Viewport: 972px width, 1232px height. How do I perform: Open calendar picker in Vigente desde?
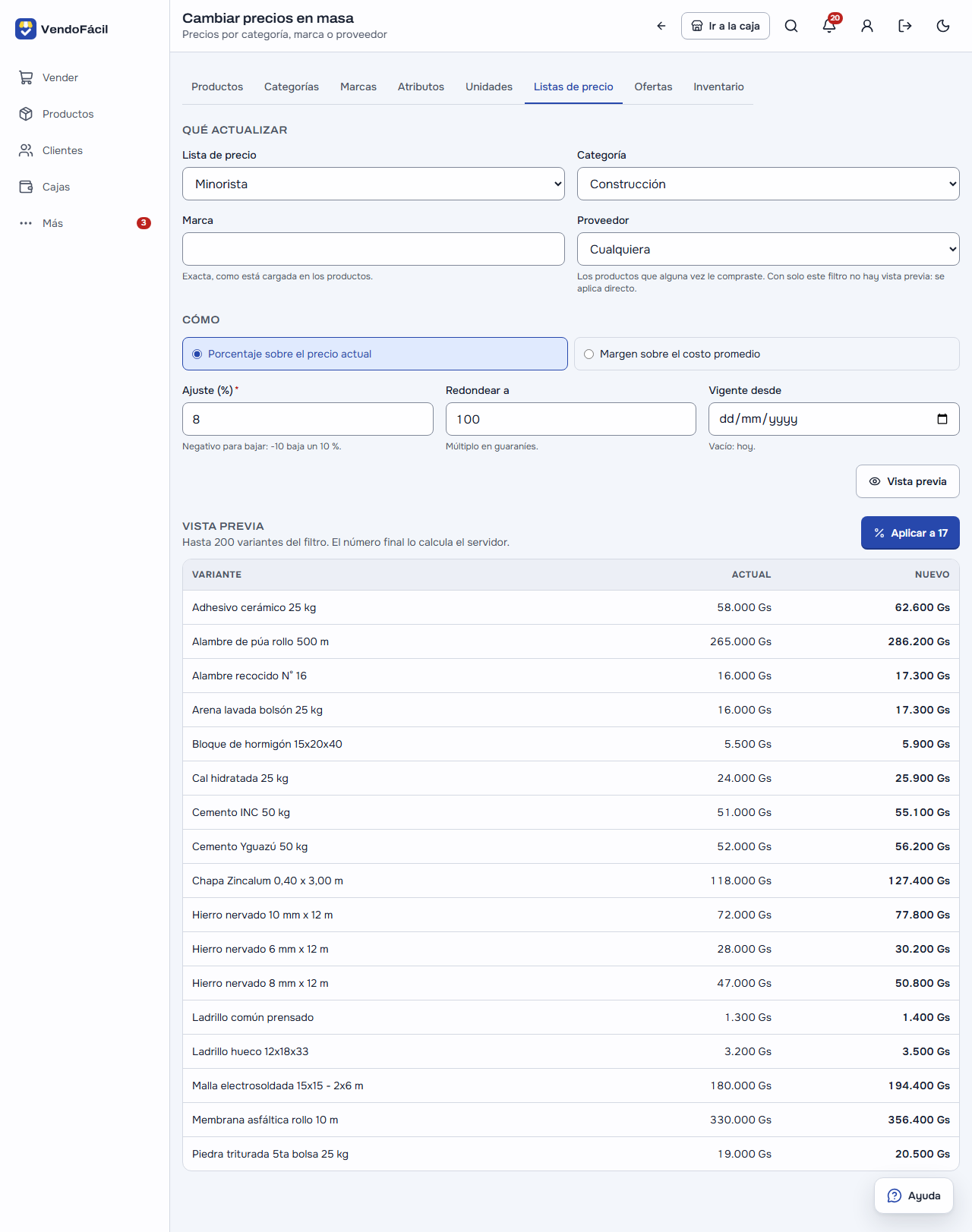pyautogui.click(x=942, y=419)
